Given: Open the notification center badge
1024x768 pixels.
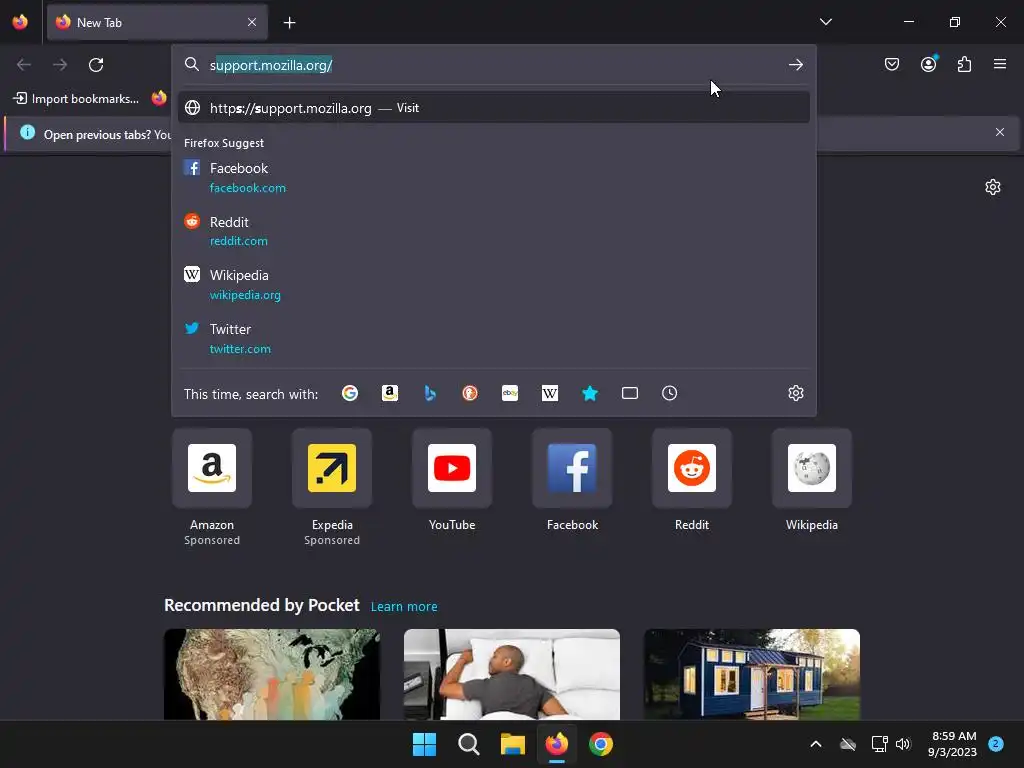Looking at the screenshot, I should point(996,744).
